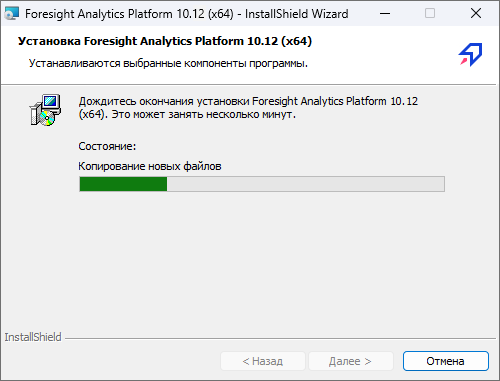Click the grayed-out maximize window button

430,13
